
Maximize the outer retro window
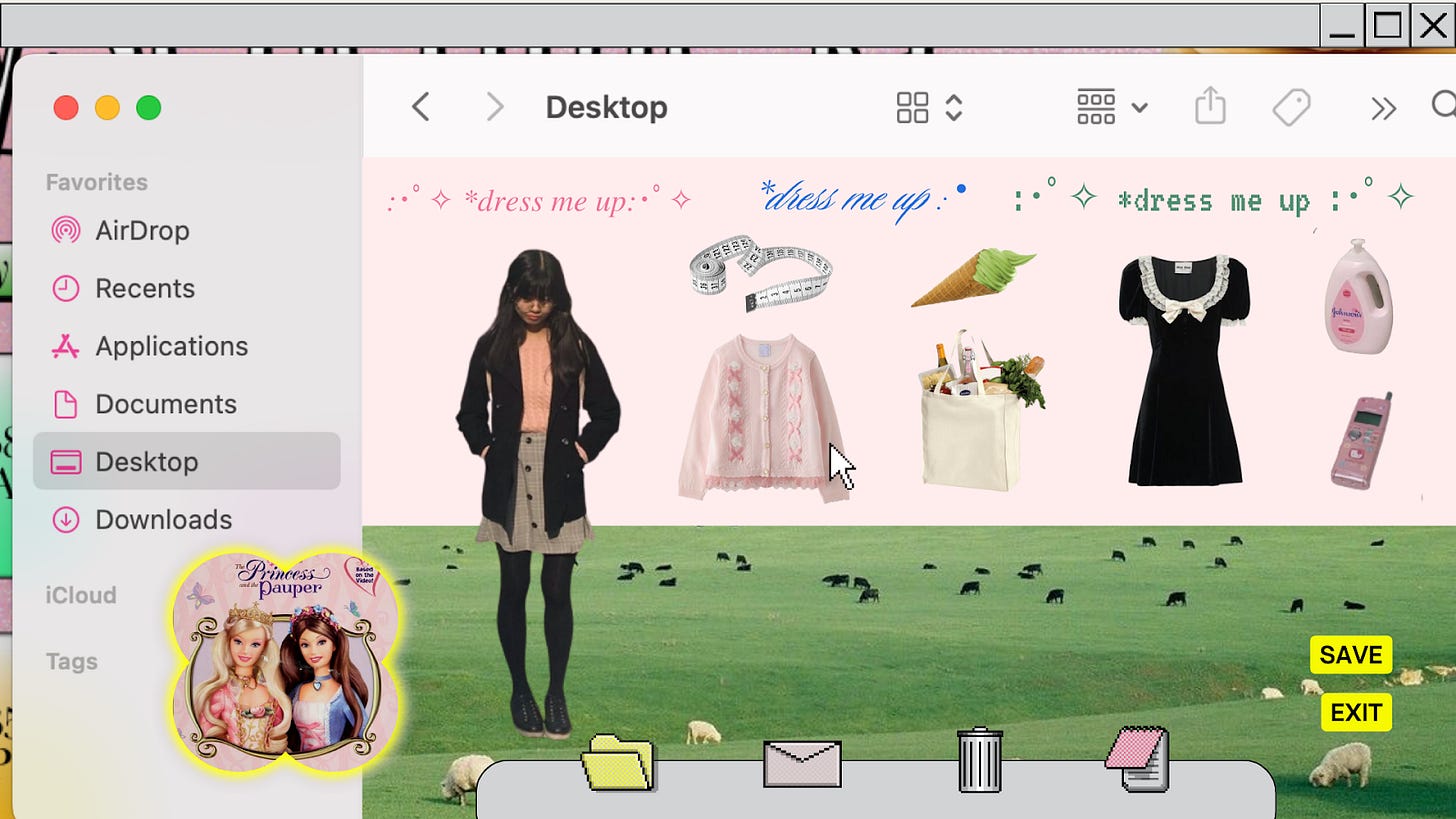tap(1387, 26)
